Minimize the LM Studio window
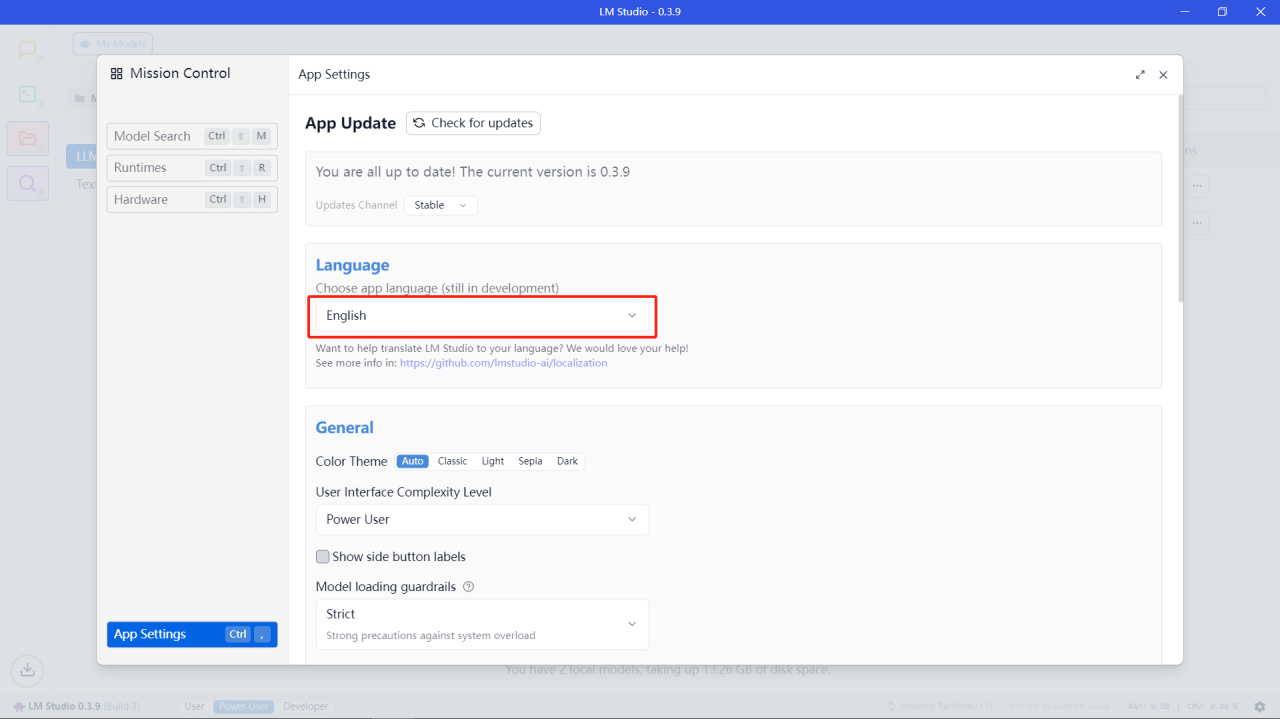Screen dimensions: 1280x719 pyautogui.click(x=1185, y=12)
